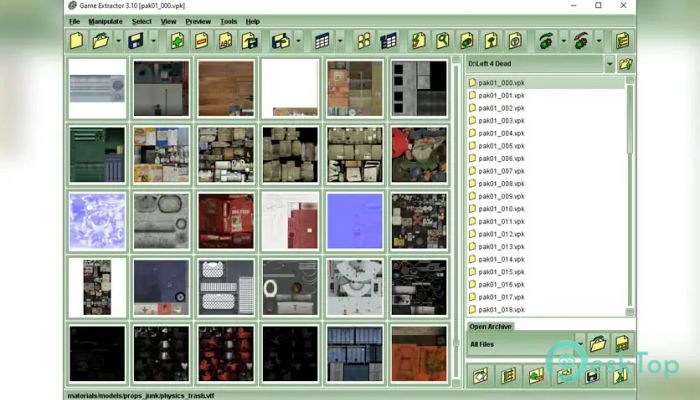This screenshot has width=700, height=400.
Task: Click the list-page icon in bottom side panel row
Action: (x=508, y=375)
